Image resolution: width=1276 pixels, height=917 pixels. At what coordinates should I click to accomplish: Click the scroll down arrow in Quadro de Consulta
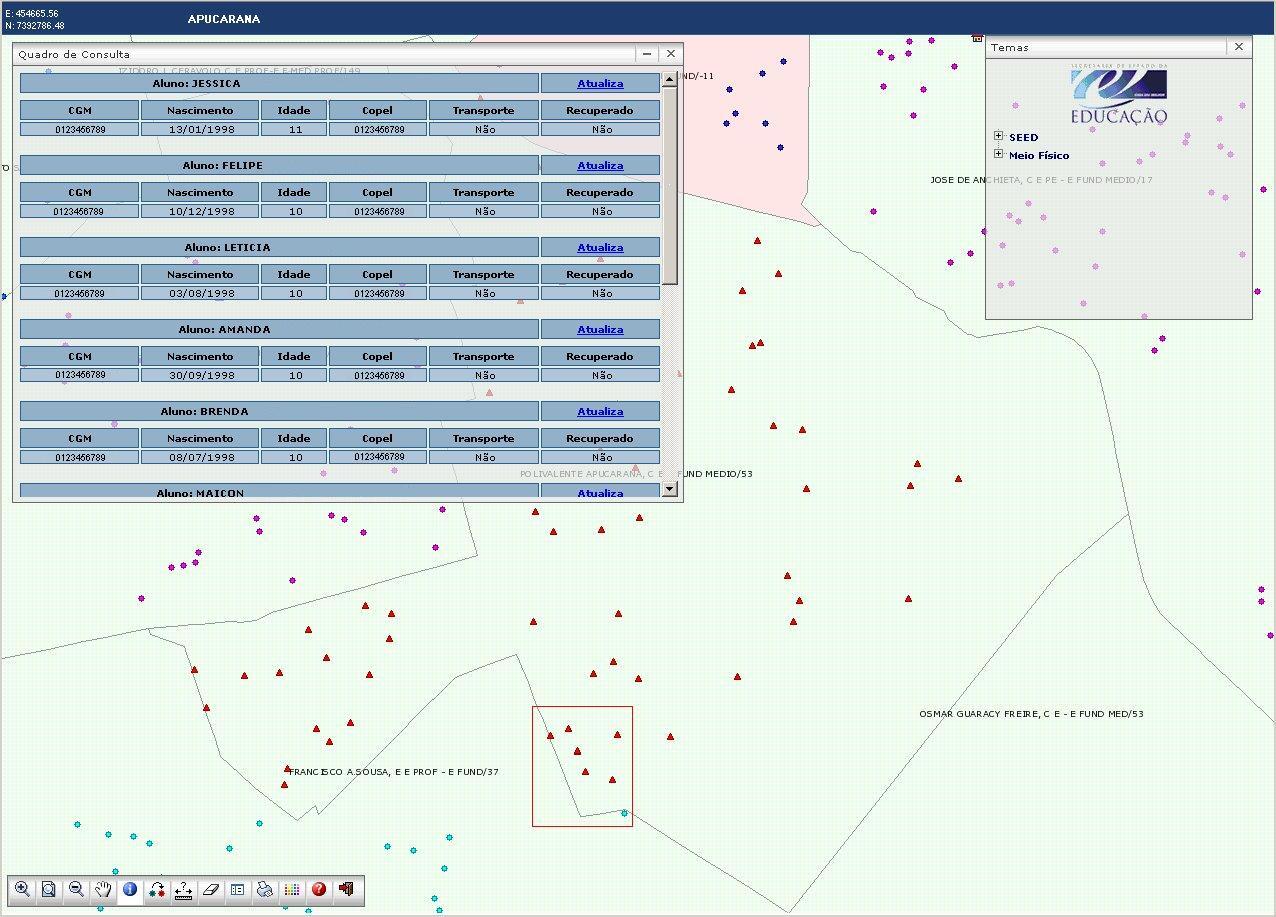(x=670, y=489)
